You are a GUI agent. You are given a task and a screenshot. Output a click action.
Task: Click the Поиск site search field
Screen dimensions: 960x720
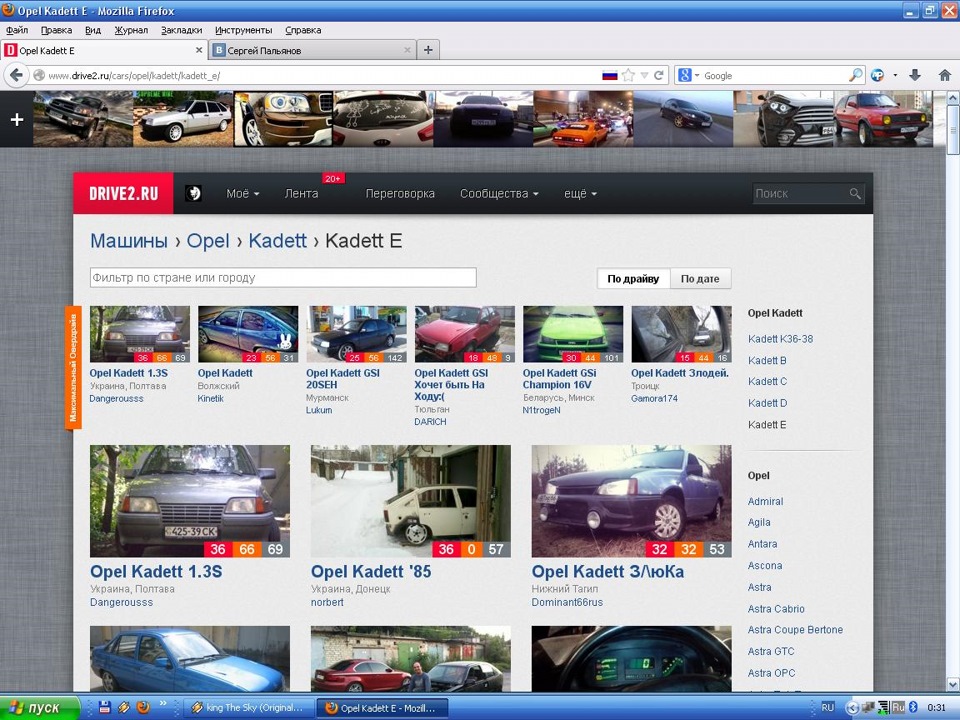(799, 193)
